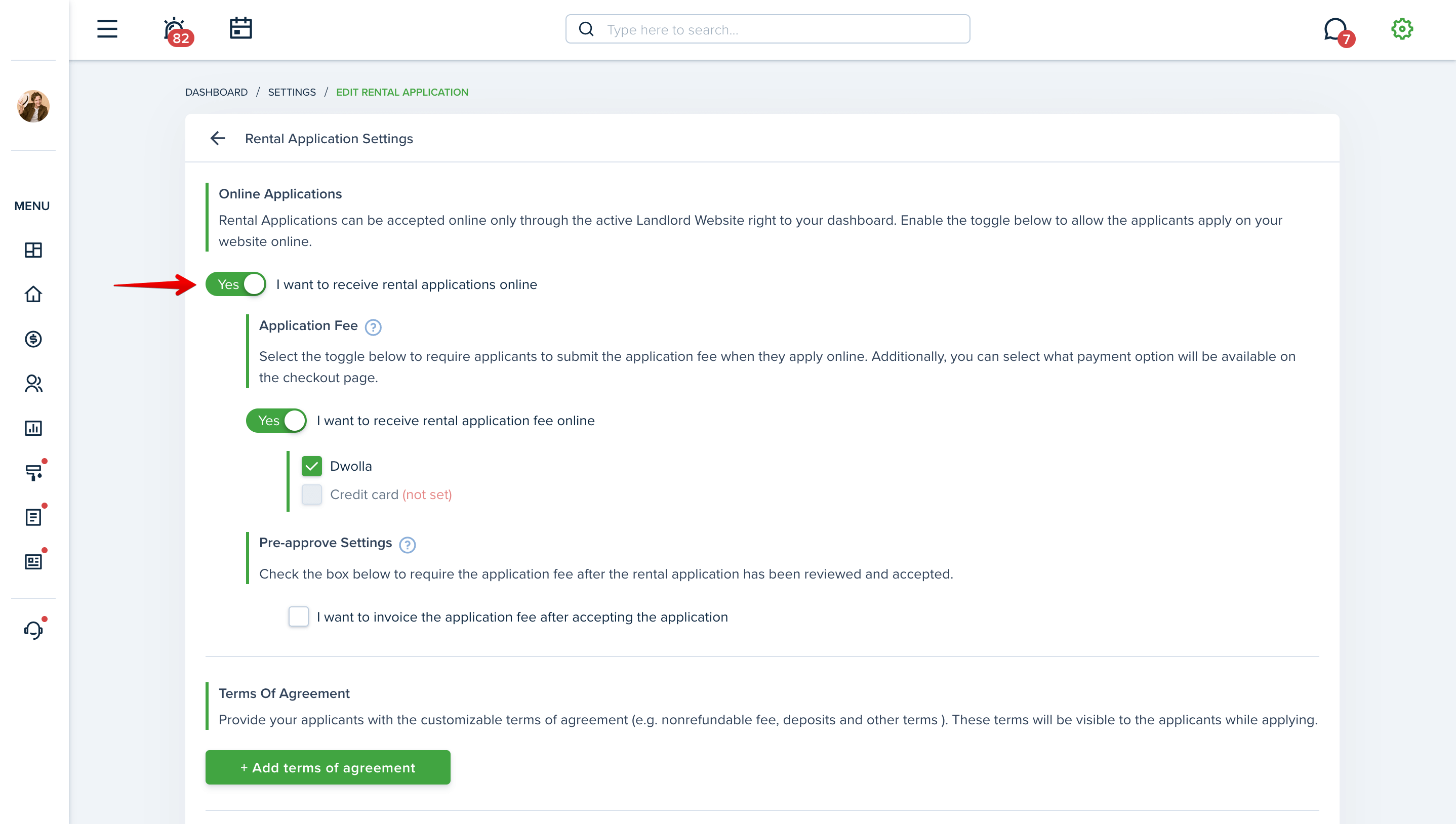The height and width of the screenshot is (824, 1456).
Task: Go to DASHBOARD breadcrumb
Action: pyautogui.click(x=216, y=92)
